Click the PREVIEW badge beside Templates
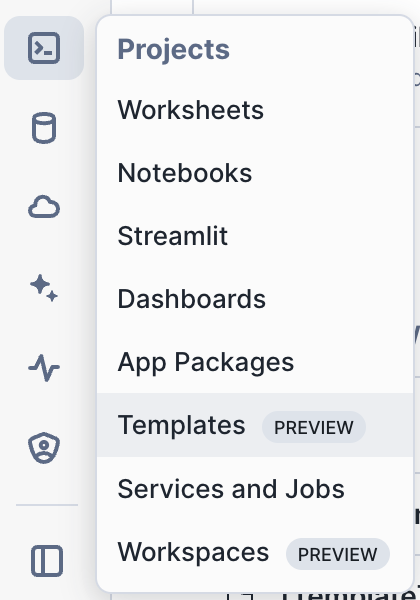 (314, 427)
